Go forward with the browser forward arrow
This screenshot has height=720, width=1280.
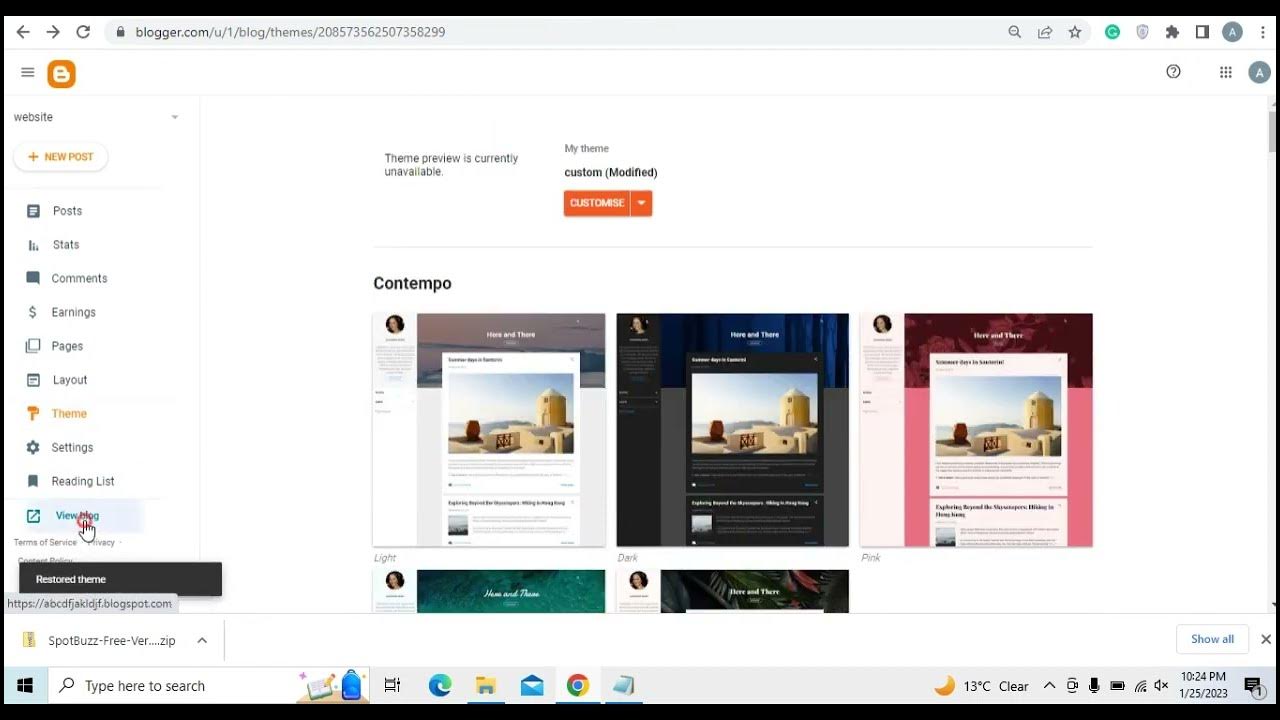coord(53,32)
